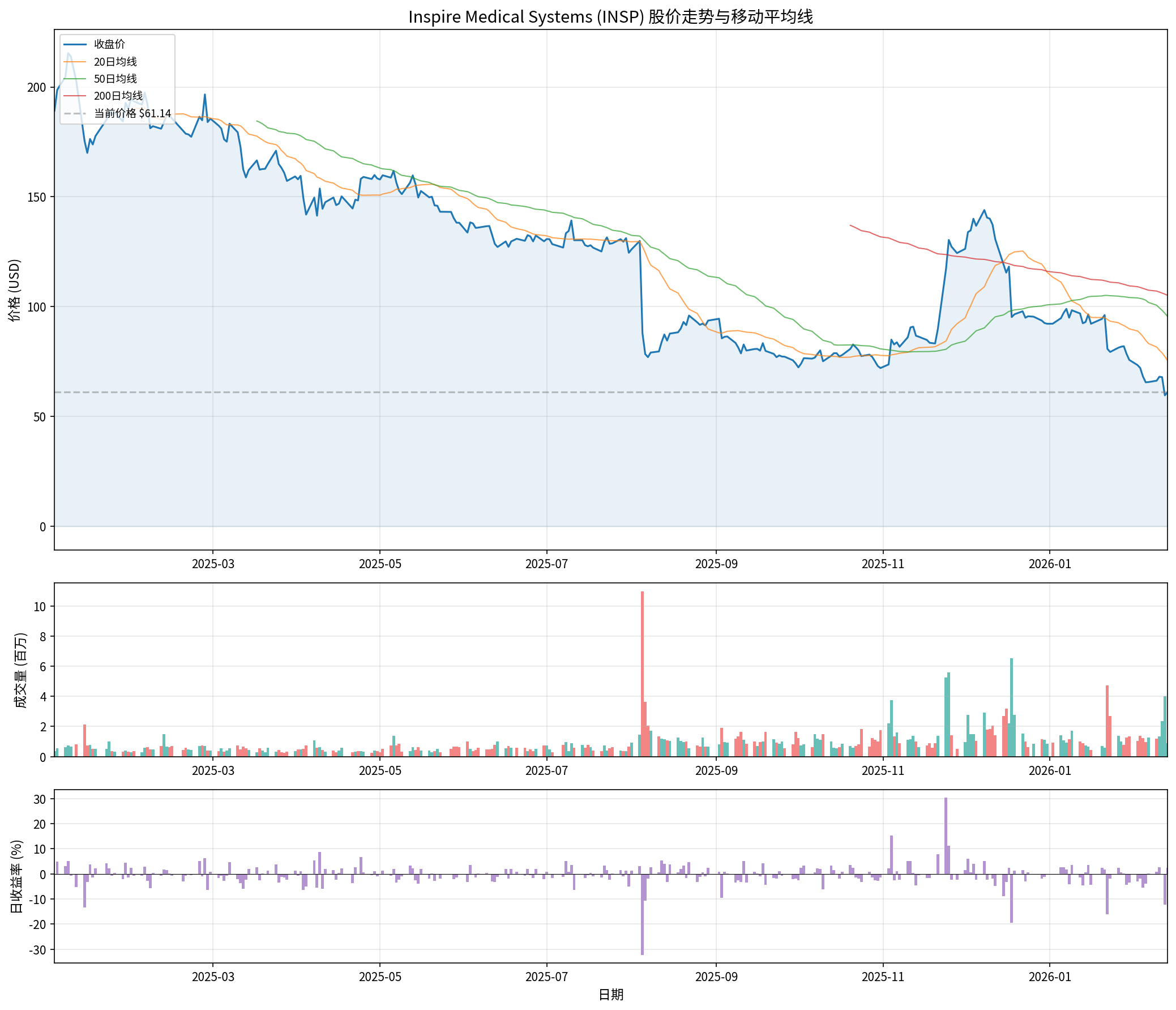
Task: Click the 价格 (USD) y-axis label
Action: coord(15,290)
